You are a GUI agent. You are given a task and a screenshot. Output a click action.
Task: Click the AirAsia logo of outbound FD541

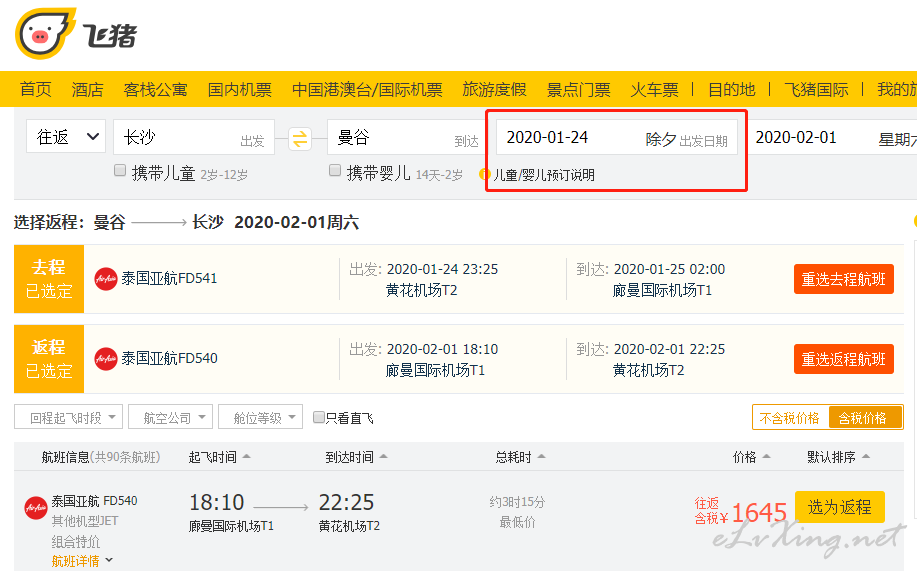coord(106,278)
